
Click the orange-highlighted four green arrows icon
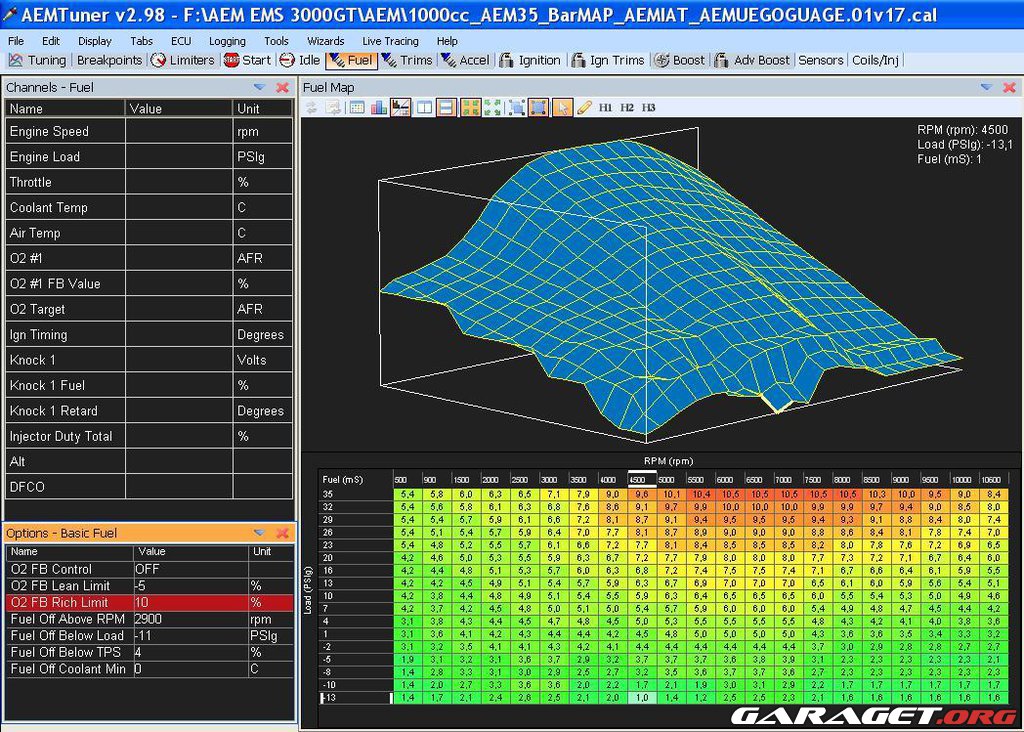tap(470, 108)
